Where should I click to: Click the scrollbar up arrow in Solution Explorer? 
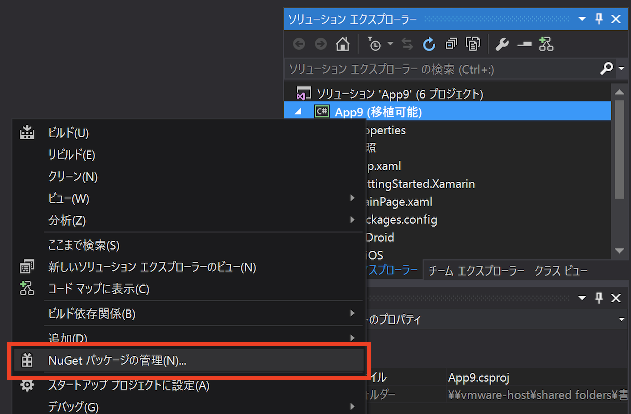point(619,92)
